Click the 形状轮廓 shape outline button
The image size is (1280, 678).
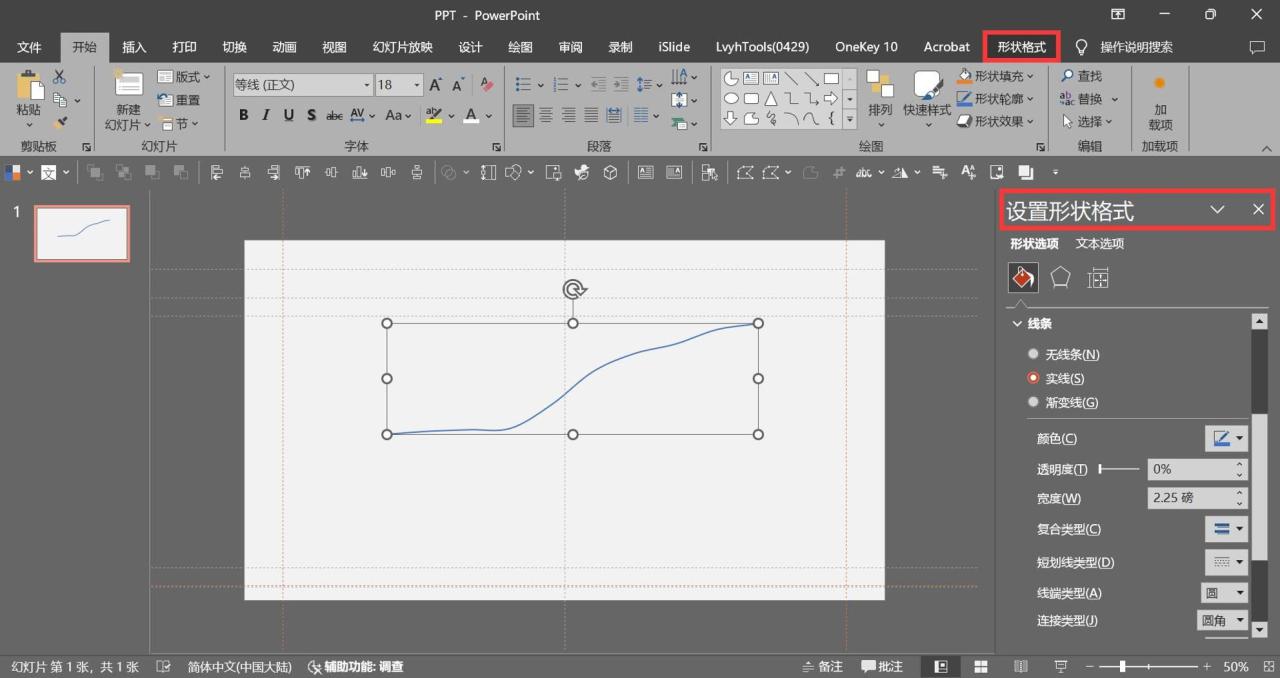click(996, 98)
